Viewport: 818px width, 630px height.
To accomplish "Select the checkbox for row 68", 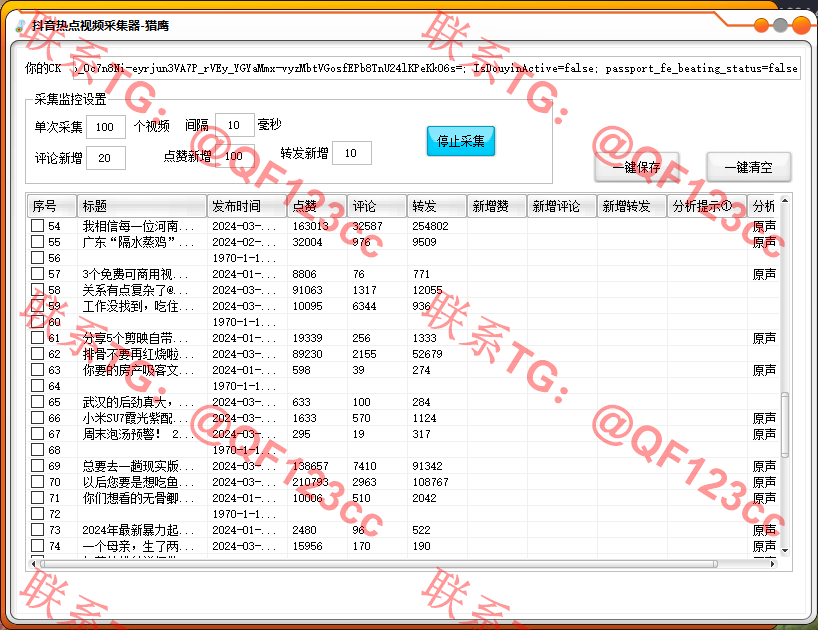I will 37,450.
